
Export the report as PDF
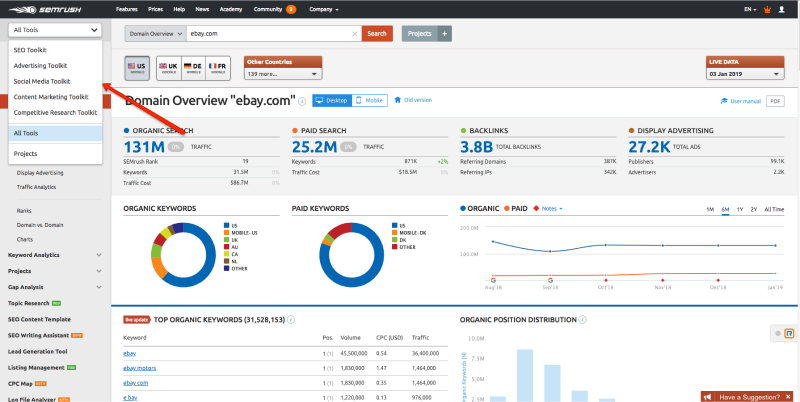(x=775, y=101)
